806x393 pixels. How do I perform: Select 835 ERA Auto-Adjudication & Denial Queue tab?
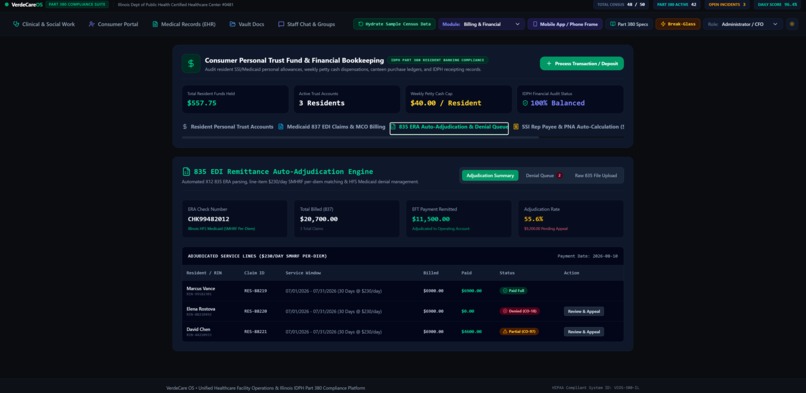click(449, 128)
